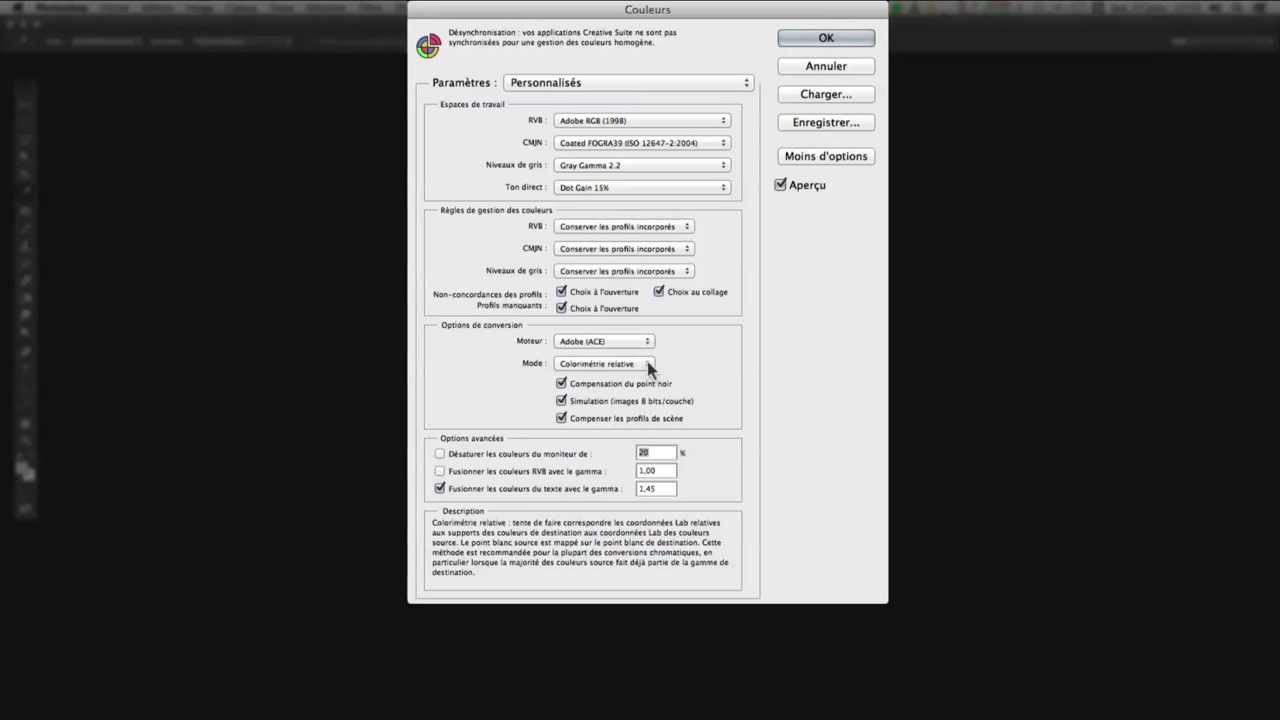The image size is (1280, 720).
Task: Toggle Compensation du point noir checkbox
Action: pyautogui.click(x=561, y=383)
